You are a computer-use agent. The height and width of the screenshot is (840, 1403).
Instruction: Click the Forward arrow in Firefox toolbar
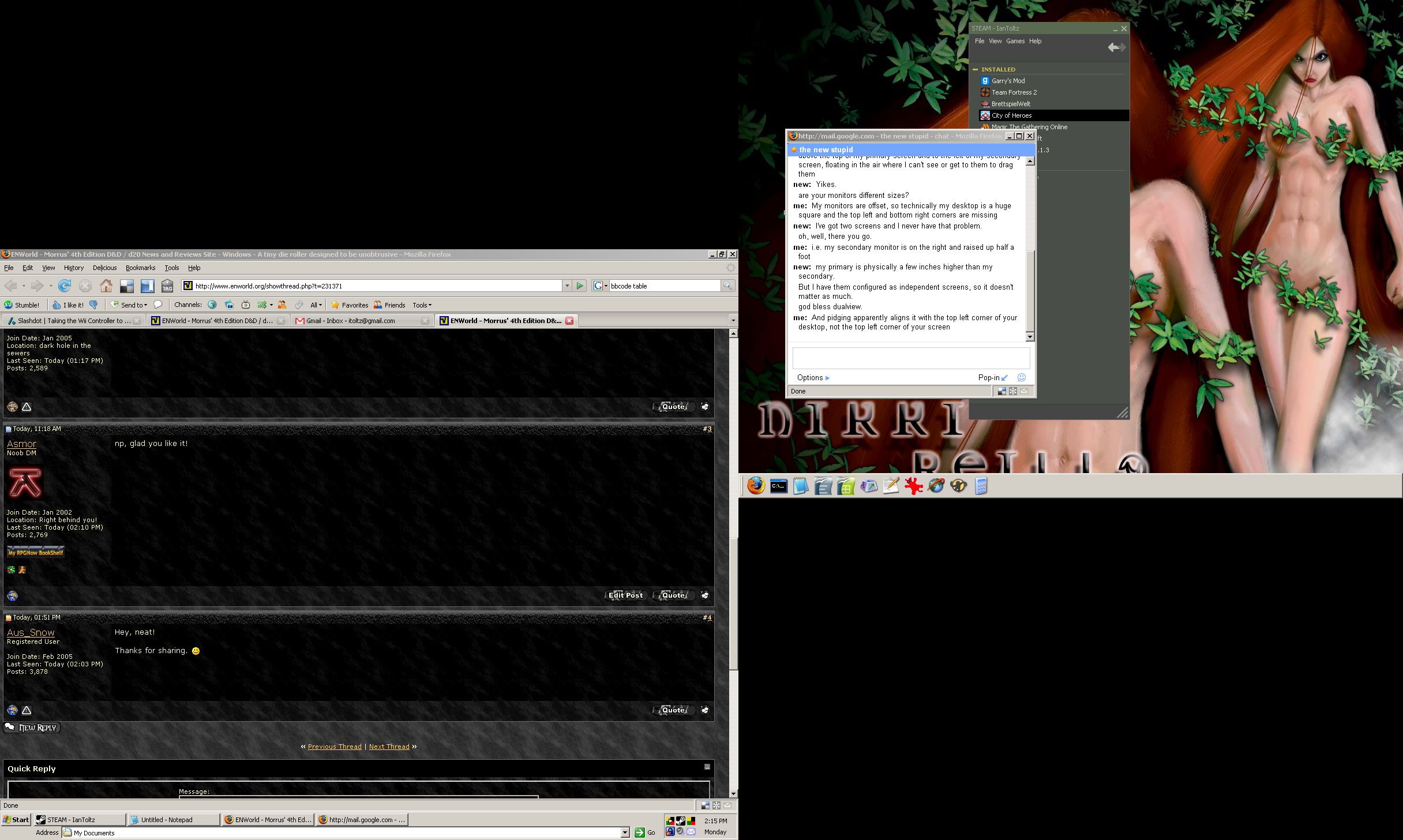coord(37,286)
